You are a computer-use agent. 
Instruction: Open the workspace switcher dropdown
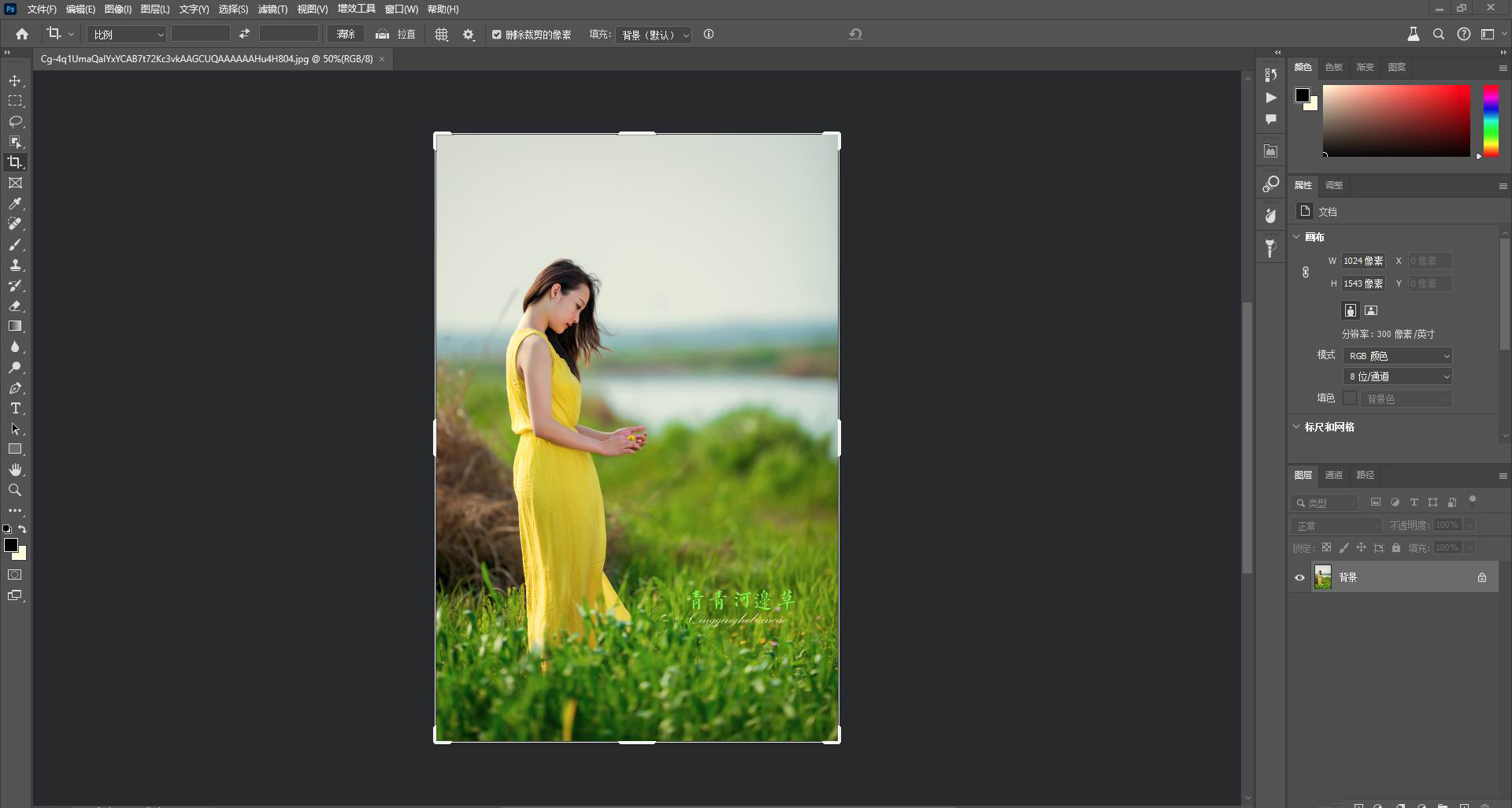pos(1492,35)
